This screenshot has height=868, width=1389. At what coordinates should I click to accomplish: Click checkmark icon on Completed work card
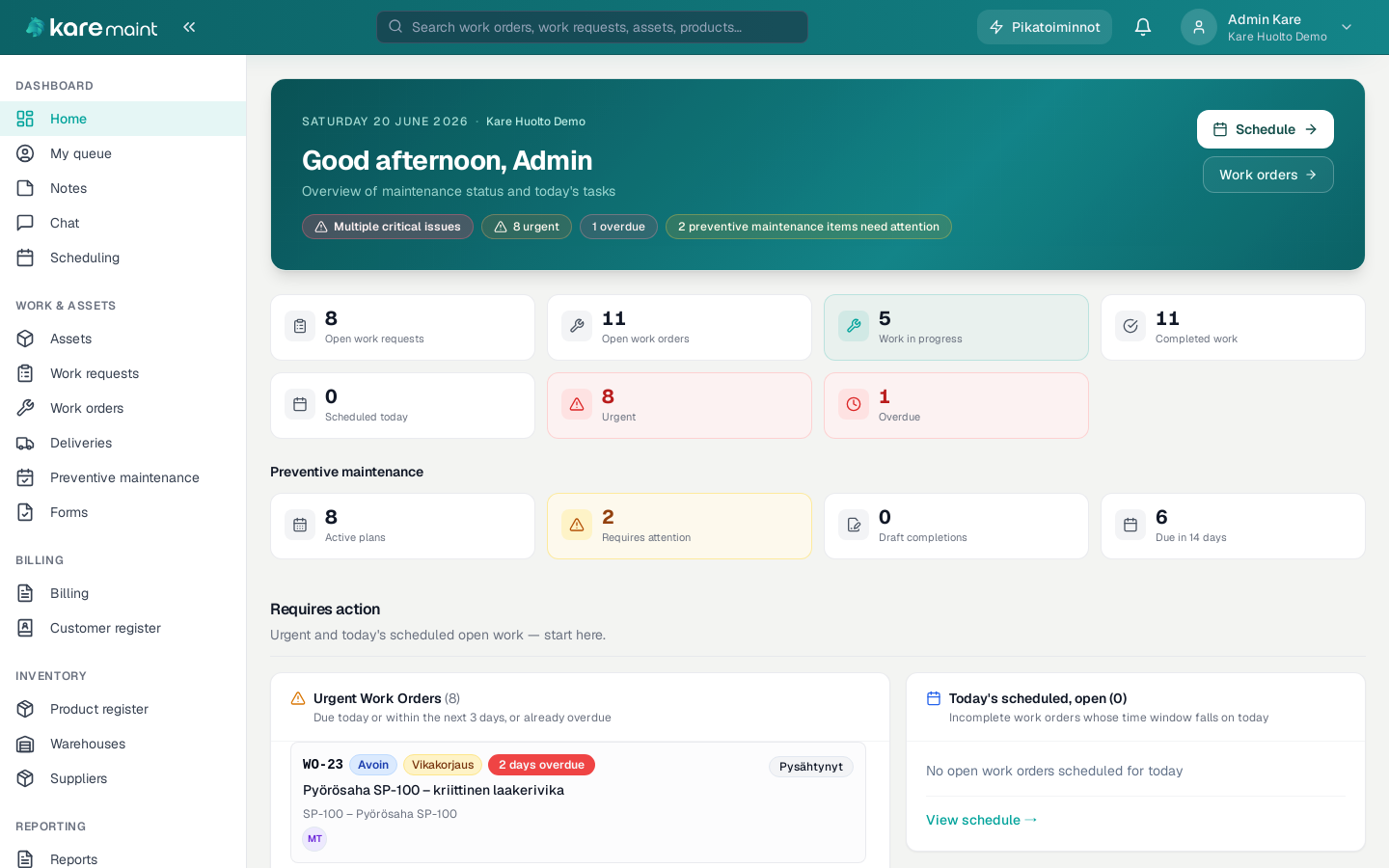point(1130,326)
